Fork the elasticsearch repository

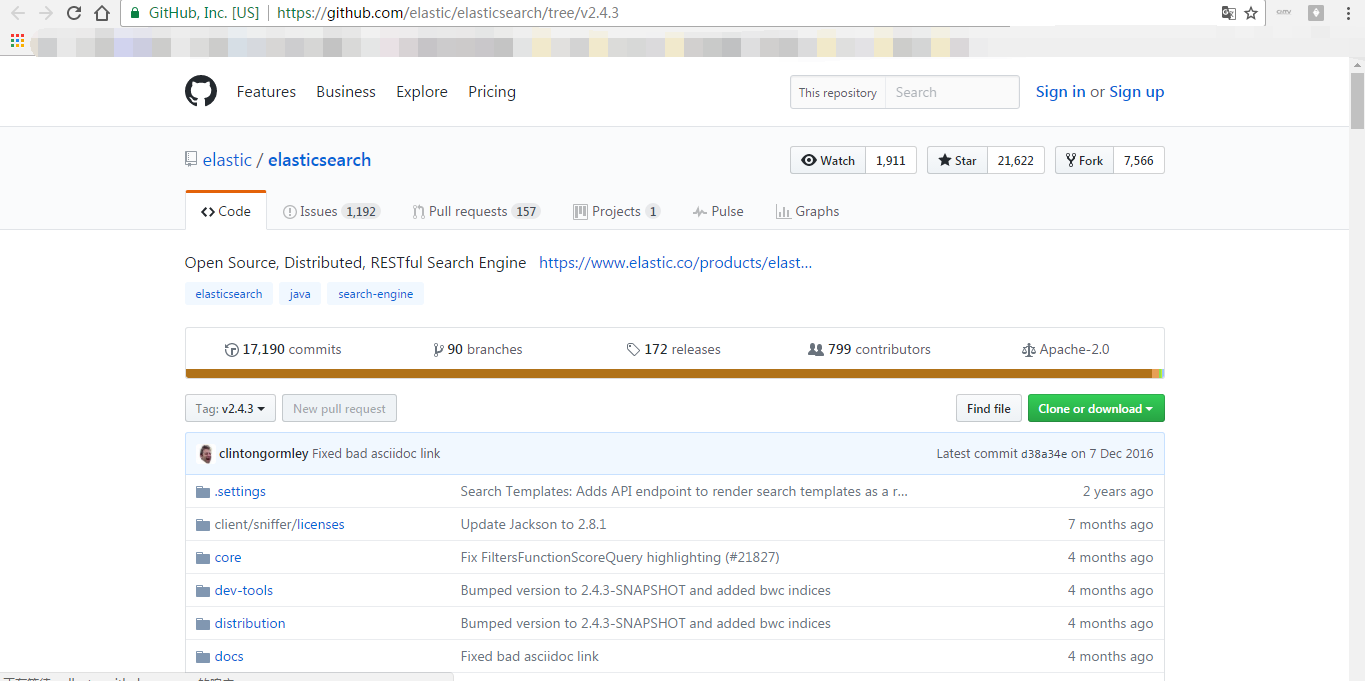pyautogui.click(x=1084, y=161)
